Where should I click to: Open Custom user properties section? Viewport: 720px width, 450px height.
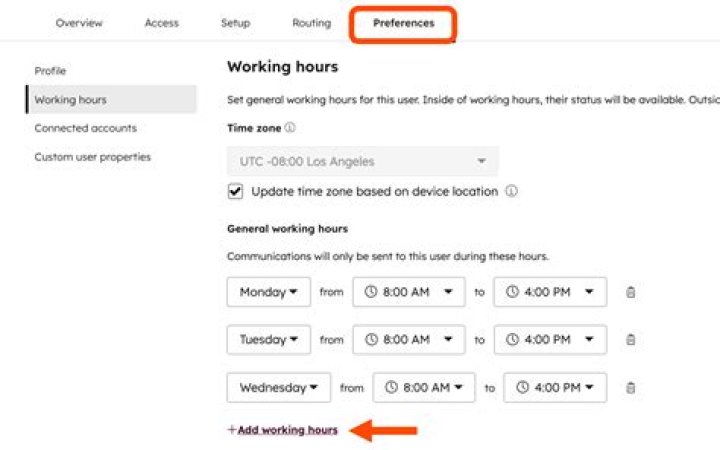(x=93, y=157)
